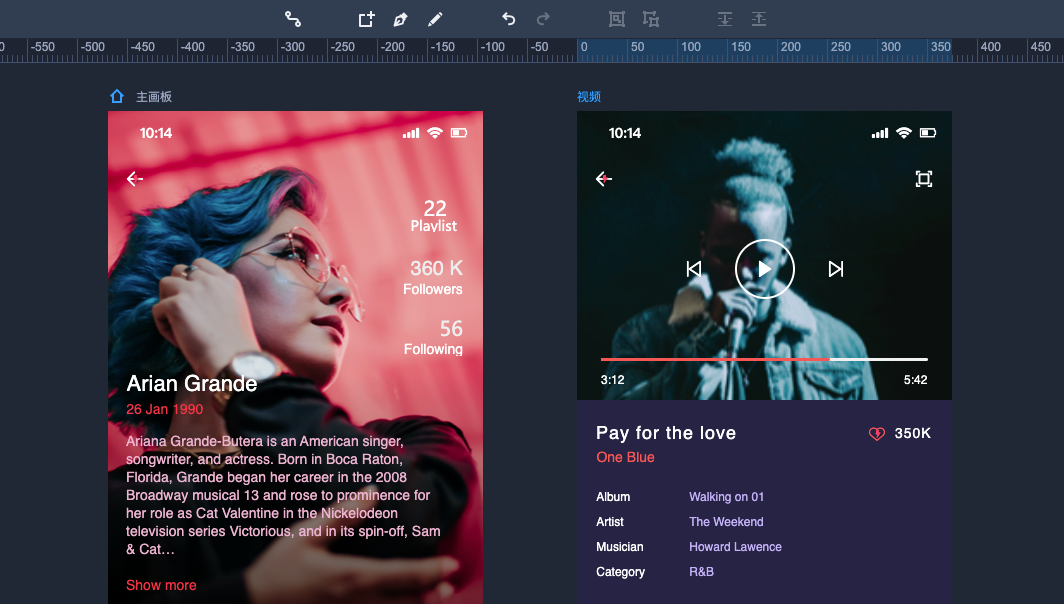Click battery icon on video status bar
The height and width of the screenshot is (604, 1064).
tap(928, 133)
